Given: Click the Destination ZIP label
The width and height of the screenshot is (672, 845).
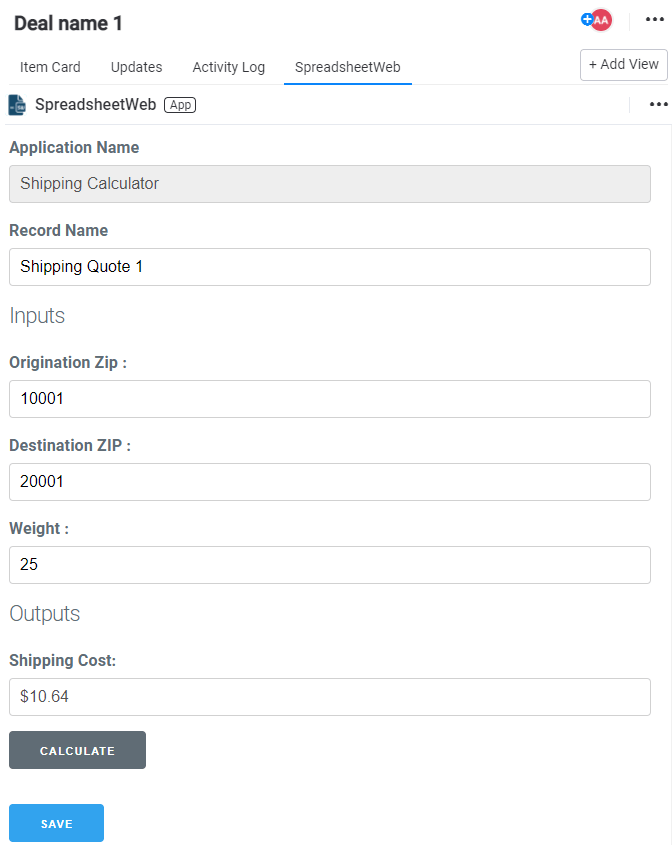Looking at the screenshot, I should click(x=70, y=445).
